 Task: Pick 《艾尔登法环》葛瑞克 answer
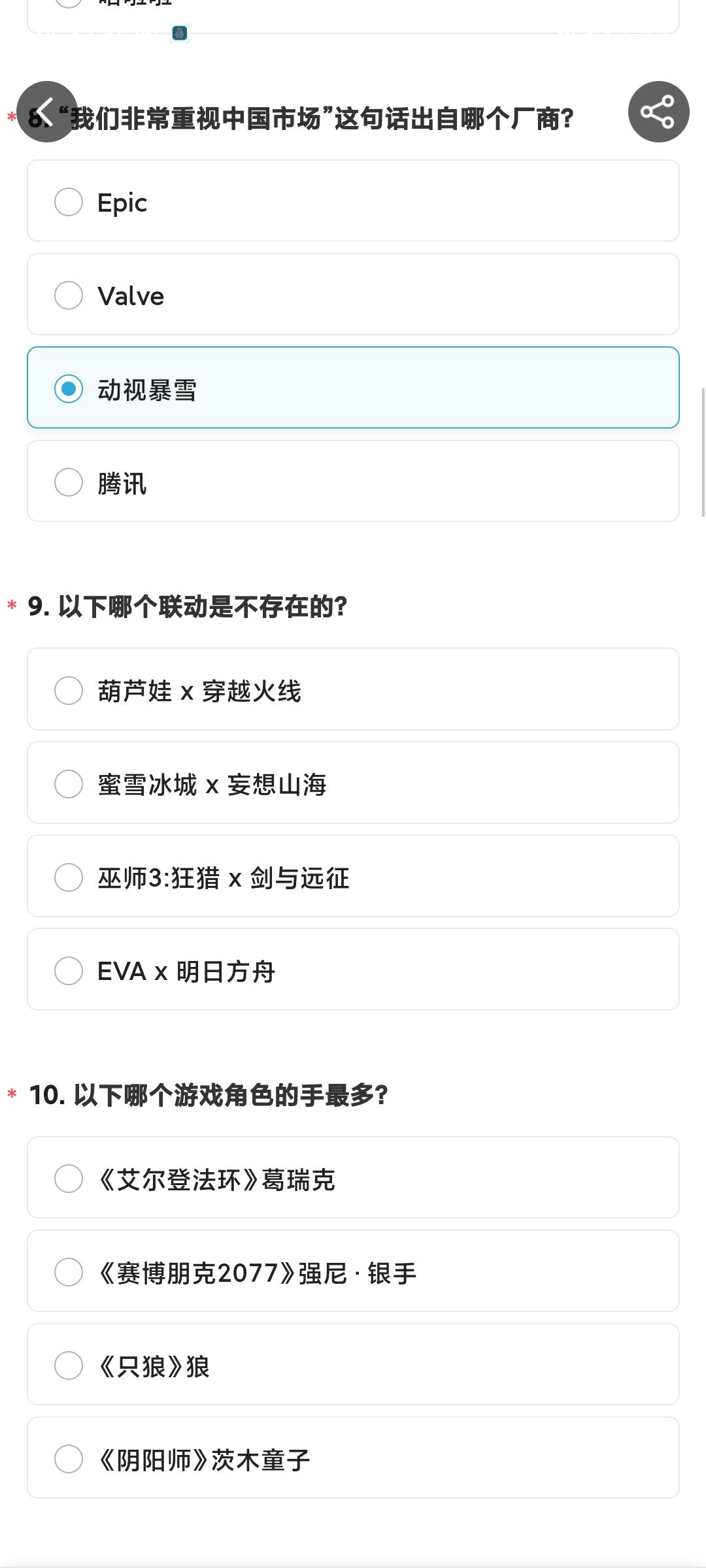[69, 1179]
